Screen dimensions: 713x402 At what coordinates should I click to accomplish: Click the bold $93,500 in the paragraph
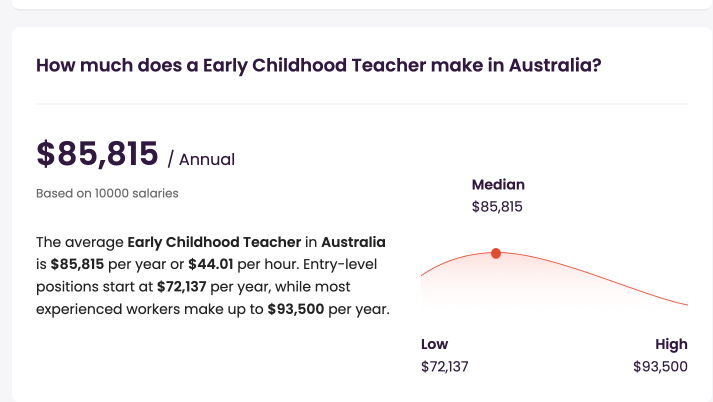tap(295, 309)
